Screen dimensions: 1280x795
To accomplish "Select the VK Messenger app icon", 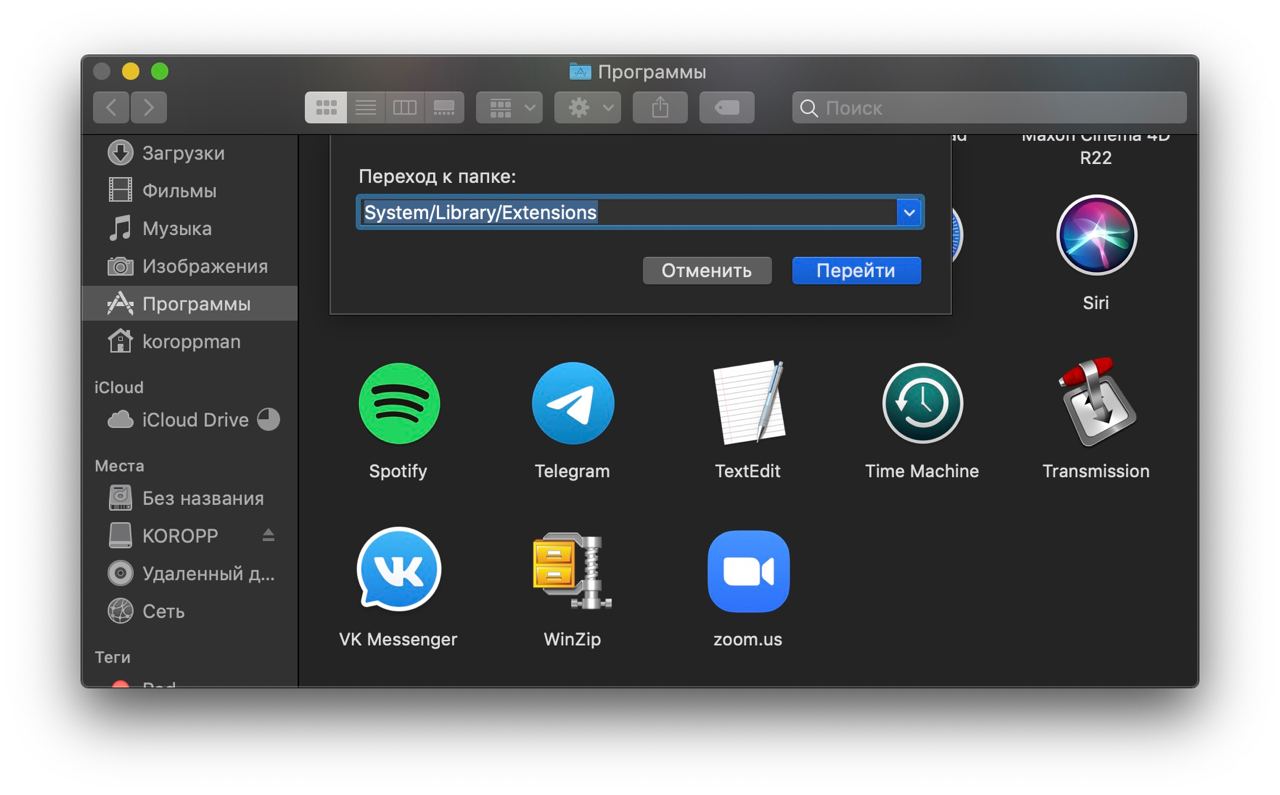I will pyautogui.click(x=398, y=570).
